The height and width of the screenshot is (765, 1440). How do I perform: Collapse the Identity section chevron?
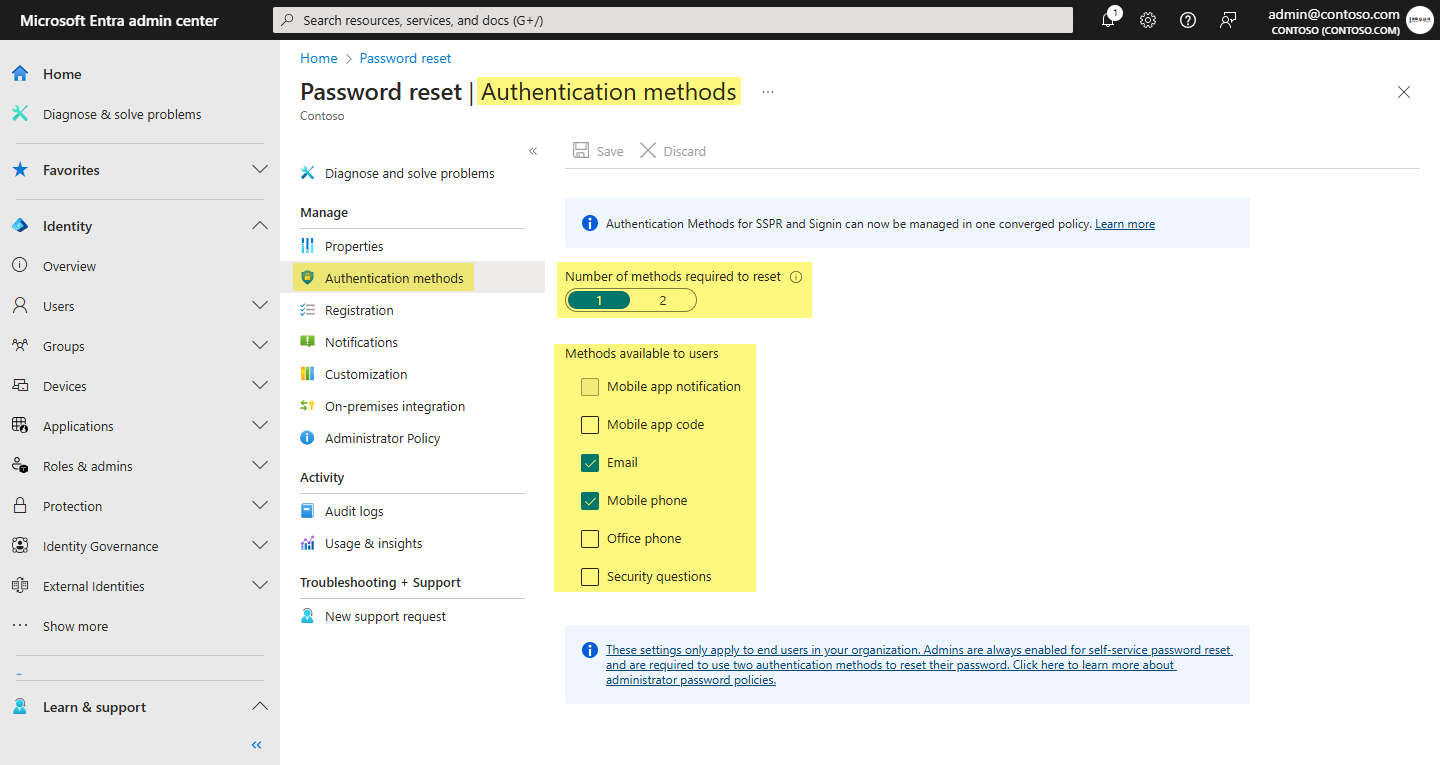click(260, 225)
